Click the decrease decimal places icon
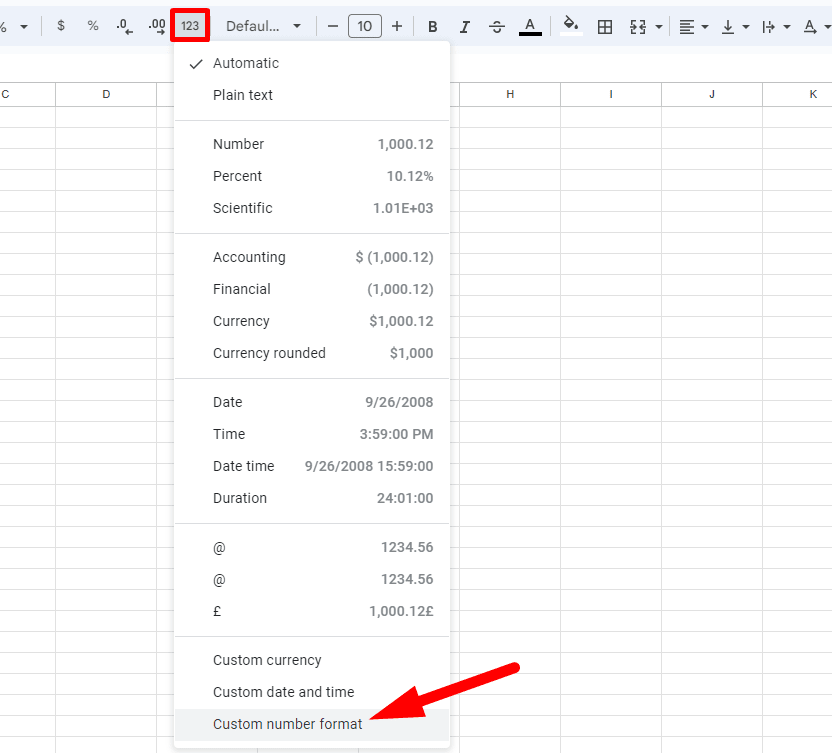Image resolution: width=832 pixels, height=753 pixels. [x=123, y=26]
